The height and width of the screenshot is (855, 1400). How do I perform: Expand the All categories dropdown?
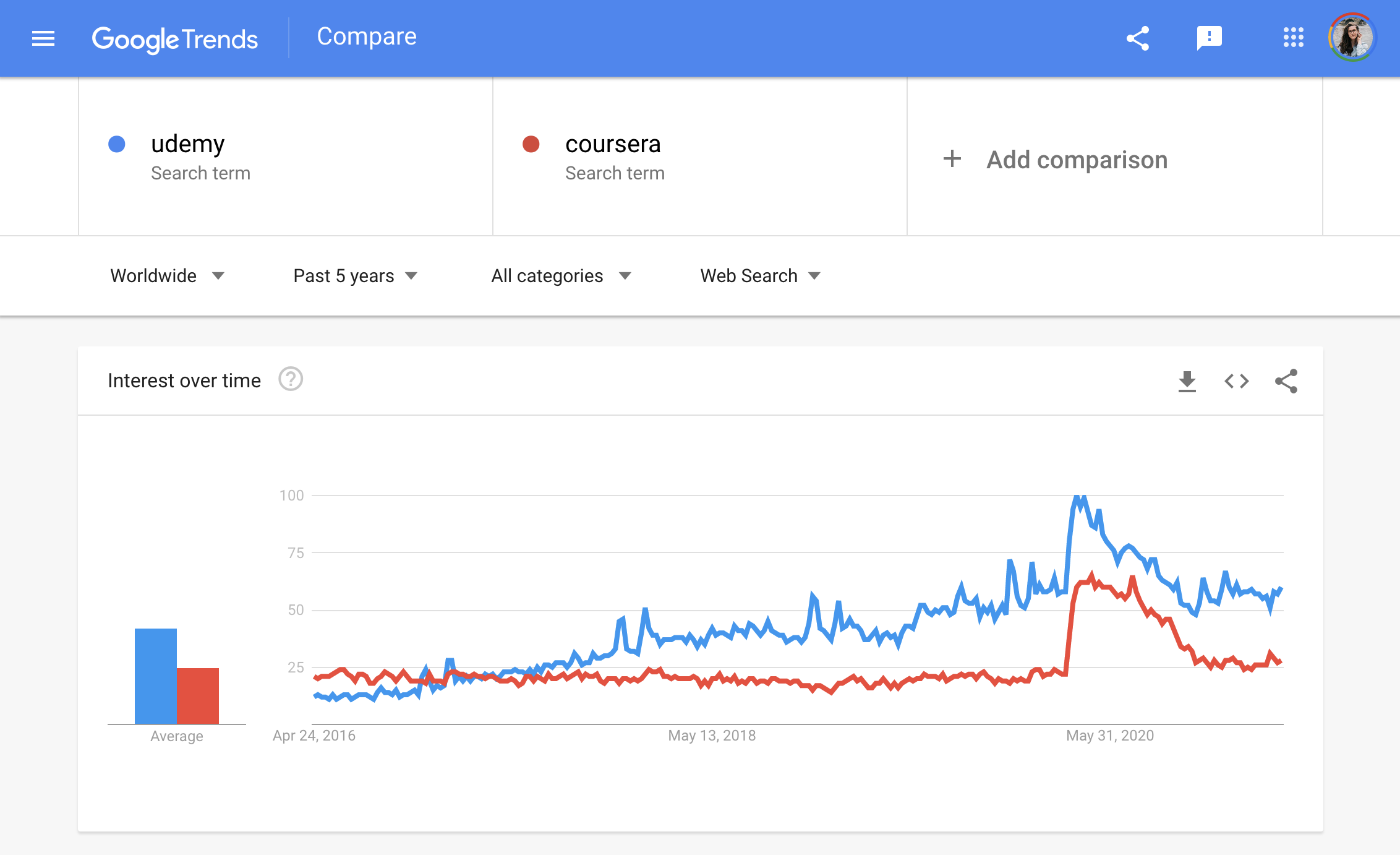coord(560,276)
